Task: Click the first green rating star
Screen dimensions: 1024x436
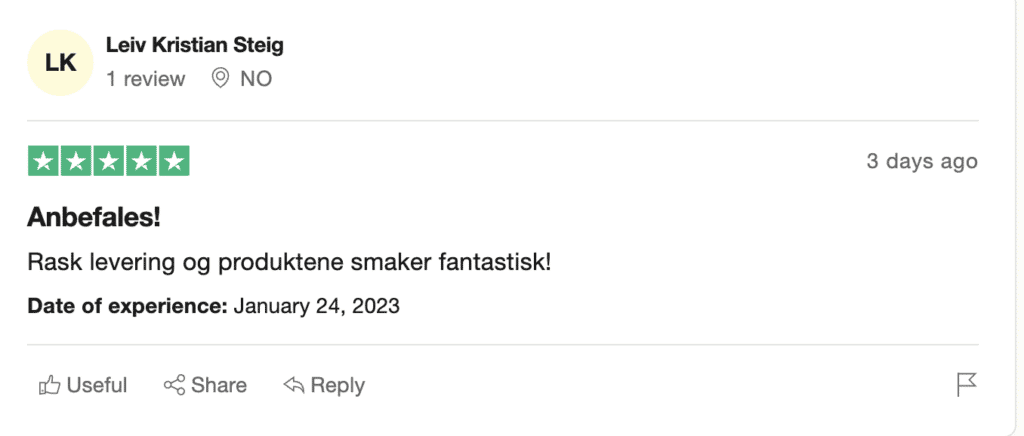Action: 44,161
